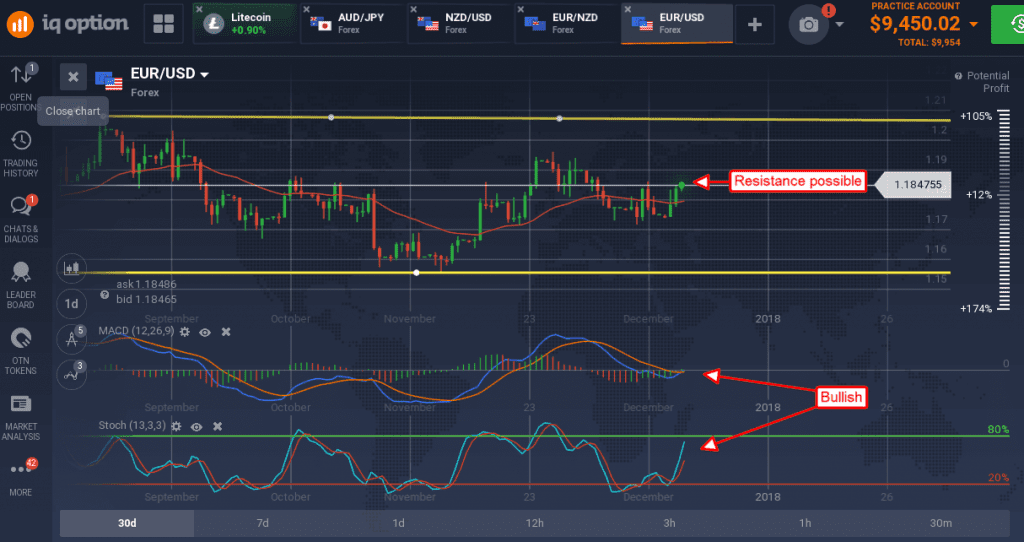Select the 1d time range

point(398,523)
